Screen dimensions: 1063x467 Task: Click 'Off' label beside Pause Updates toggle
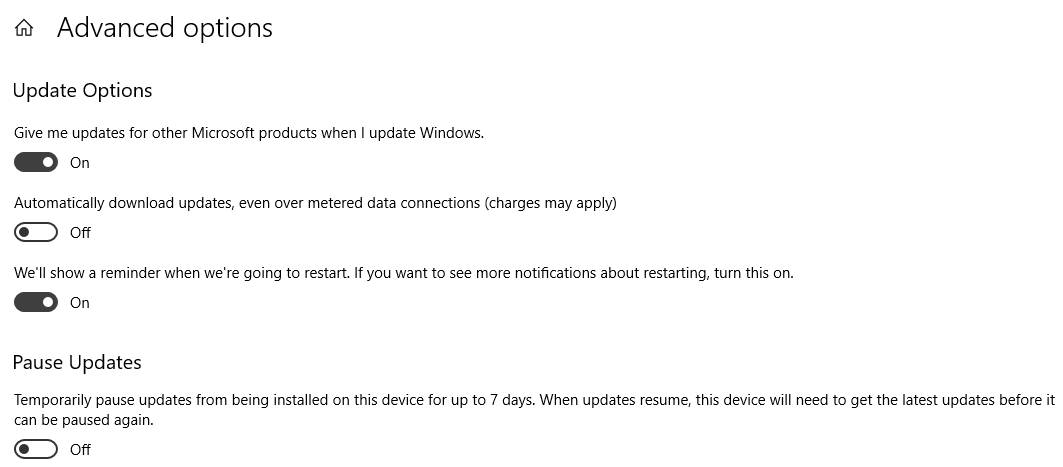pos(80,449)
